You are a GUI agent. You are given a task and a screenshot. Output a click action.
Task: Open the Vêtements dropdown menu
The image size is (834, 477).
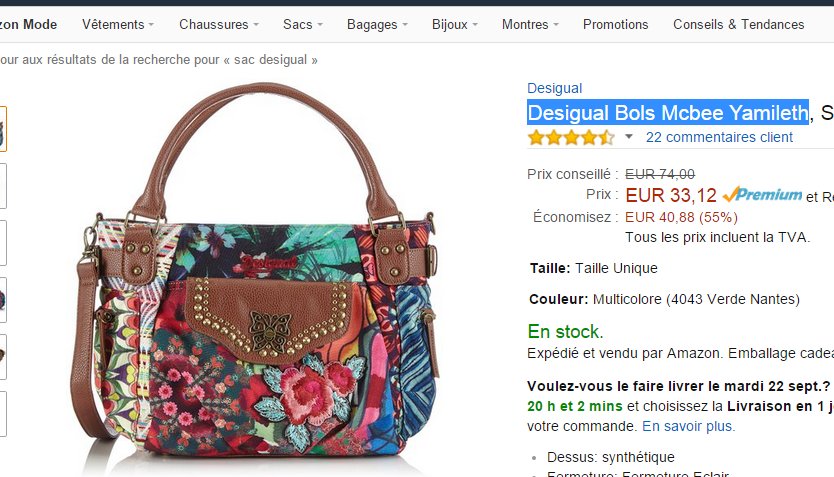118,24
